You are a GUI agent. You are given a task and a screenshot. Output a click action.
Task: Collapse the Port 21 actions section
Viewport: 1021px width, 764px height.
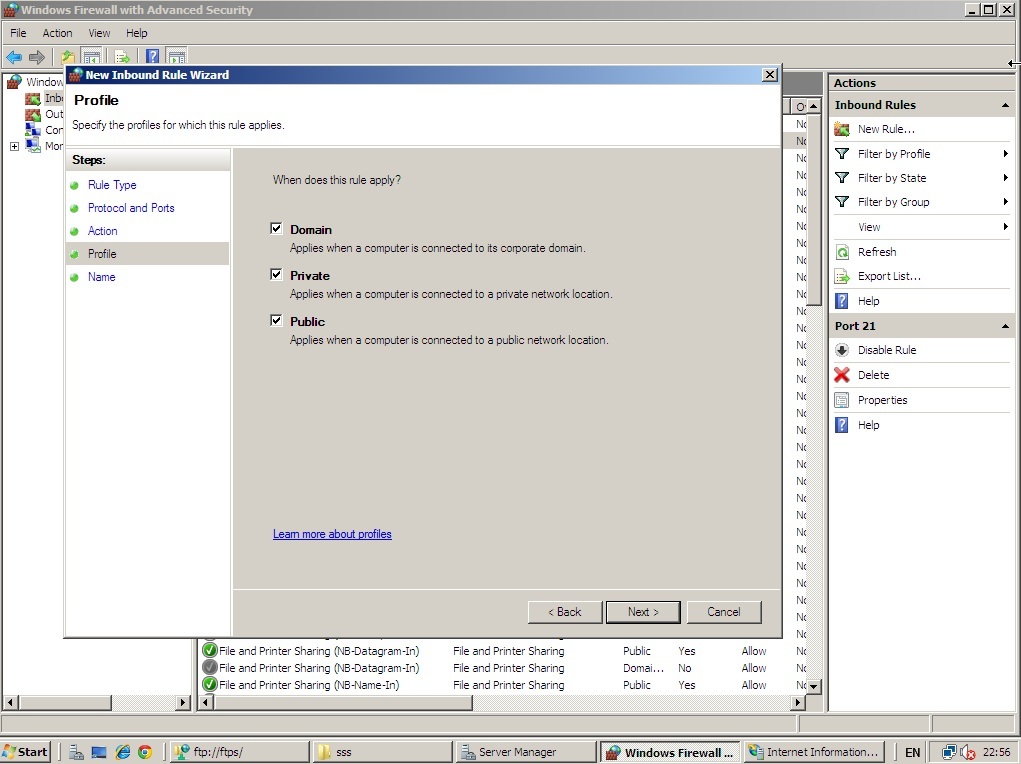coord(1005,326)
